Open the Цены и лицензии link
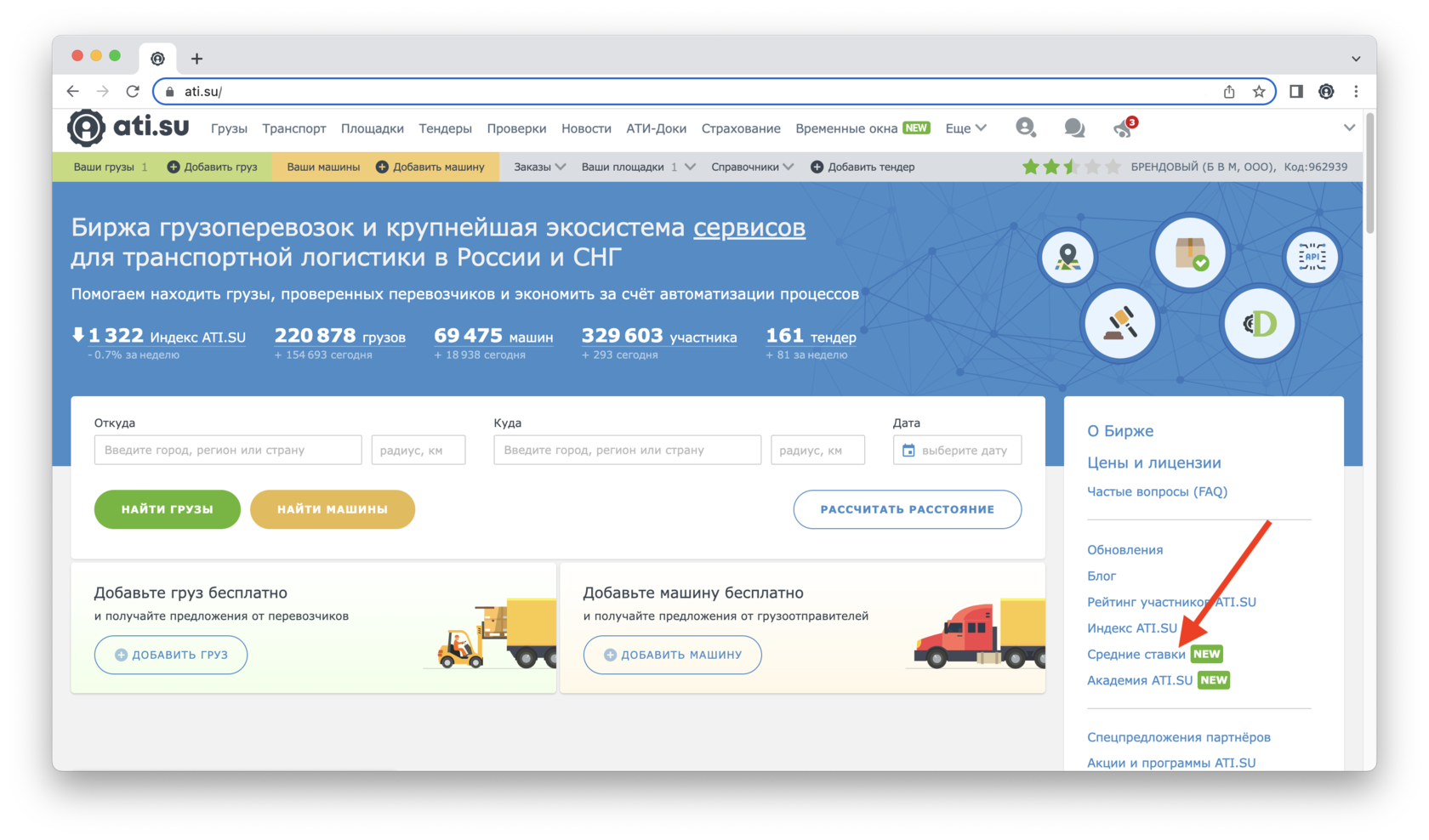1429x840 pixels. pos(1154,463)
